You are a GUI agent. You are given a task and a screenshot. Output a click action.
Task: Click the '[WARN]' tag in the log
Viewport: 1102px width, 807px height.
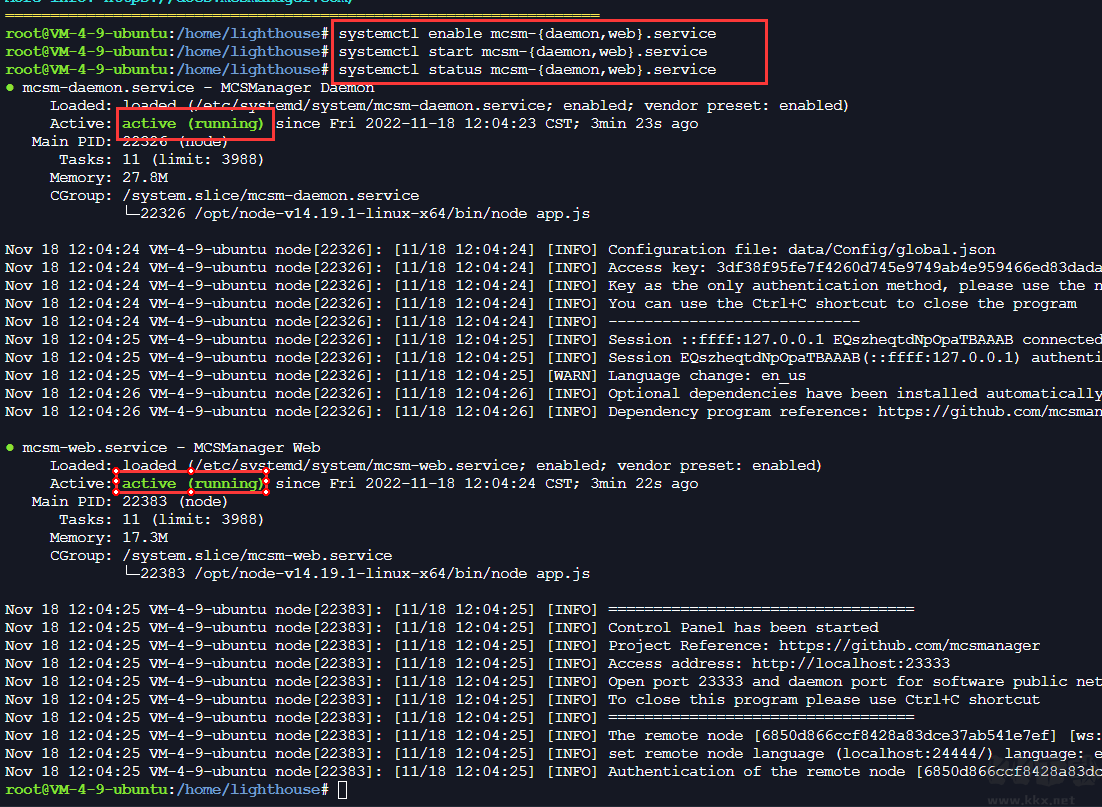pos(572,376)
